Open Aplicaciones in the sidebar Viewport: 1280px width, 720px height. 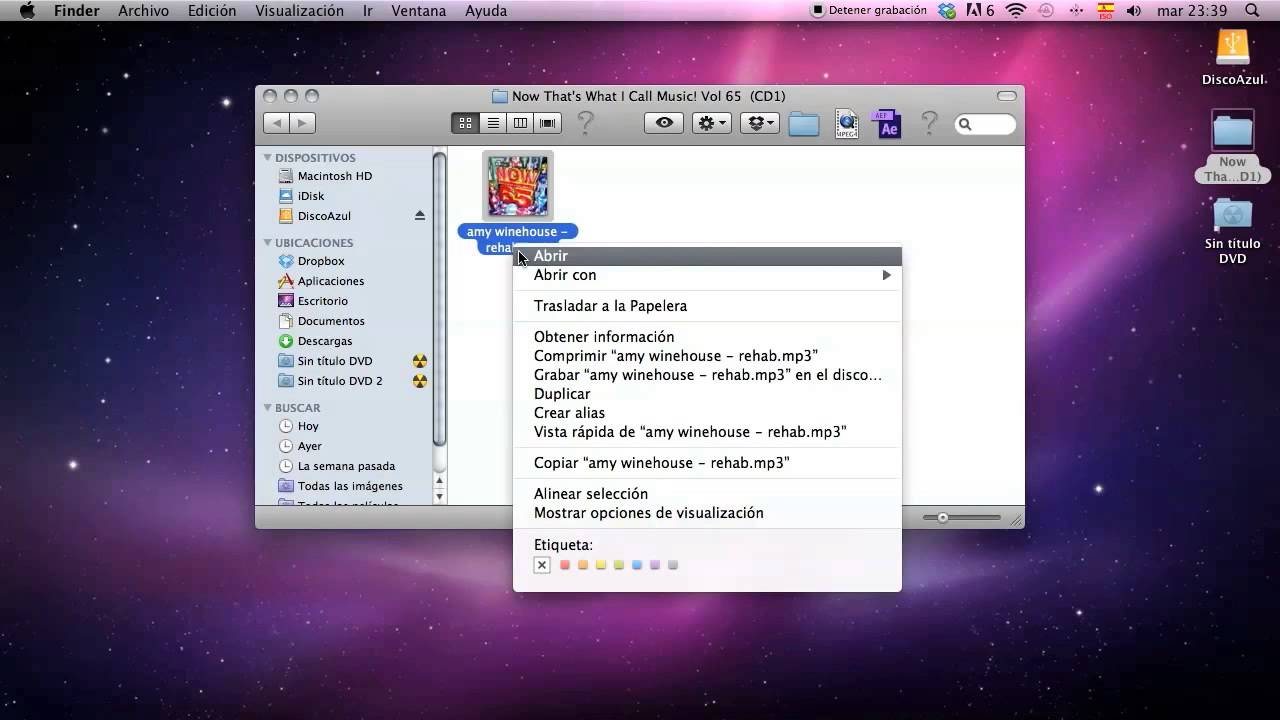[330, 281]
